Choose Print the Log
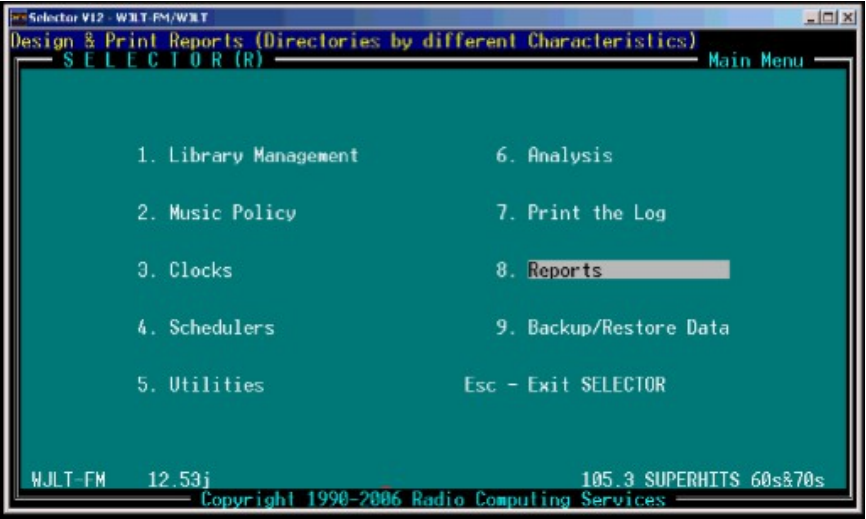The width and height of the screenshot is (866, 519). (x=581, y=213)
